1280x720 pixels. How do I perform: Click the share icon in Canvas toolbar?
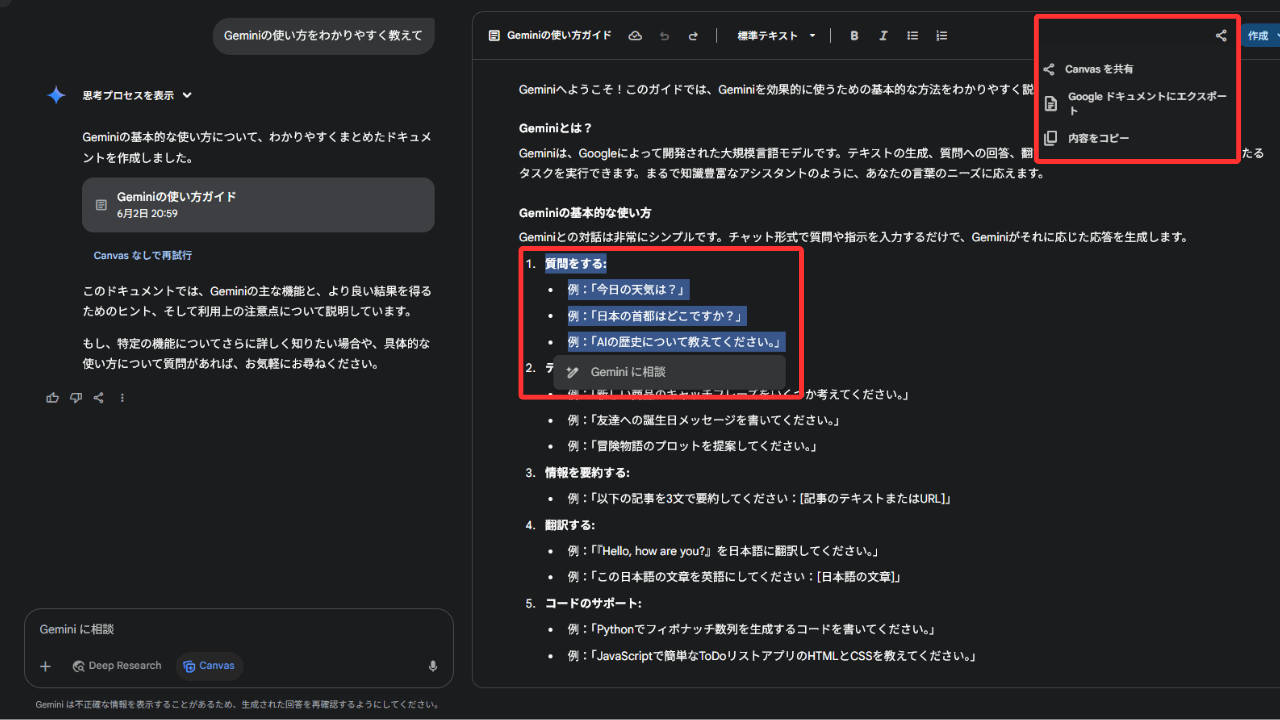pyautogui.click(x=1221, y=36)
